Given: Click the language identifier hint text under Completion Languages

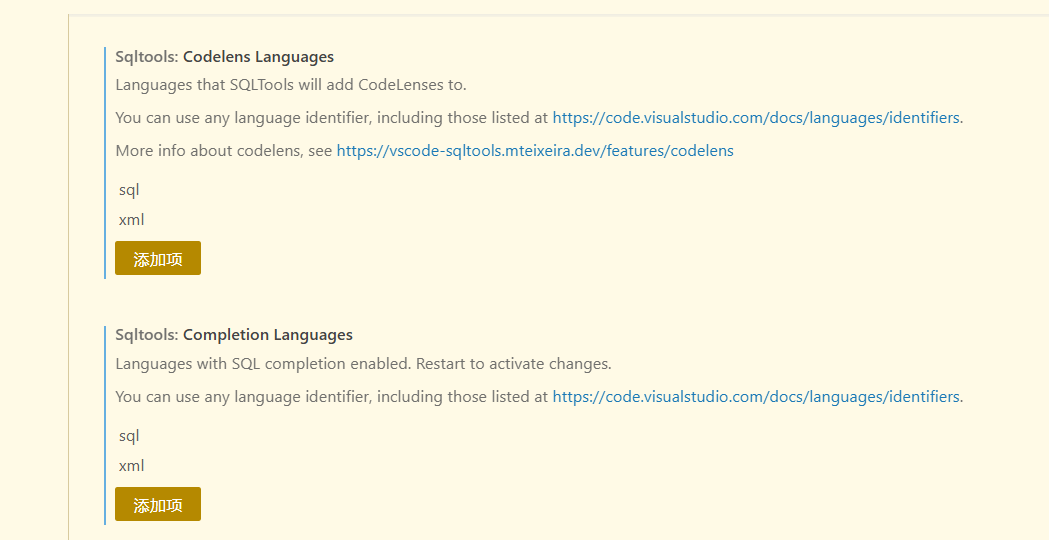Looking at the screenshot, I should click(331, 397).
